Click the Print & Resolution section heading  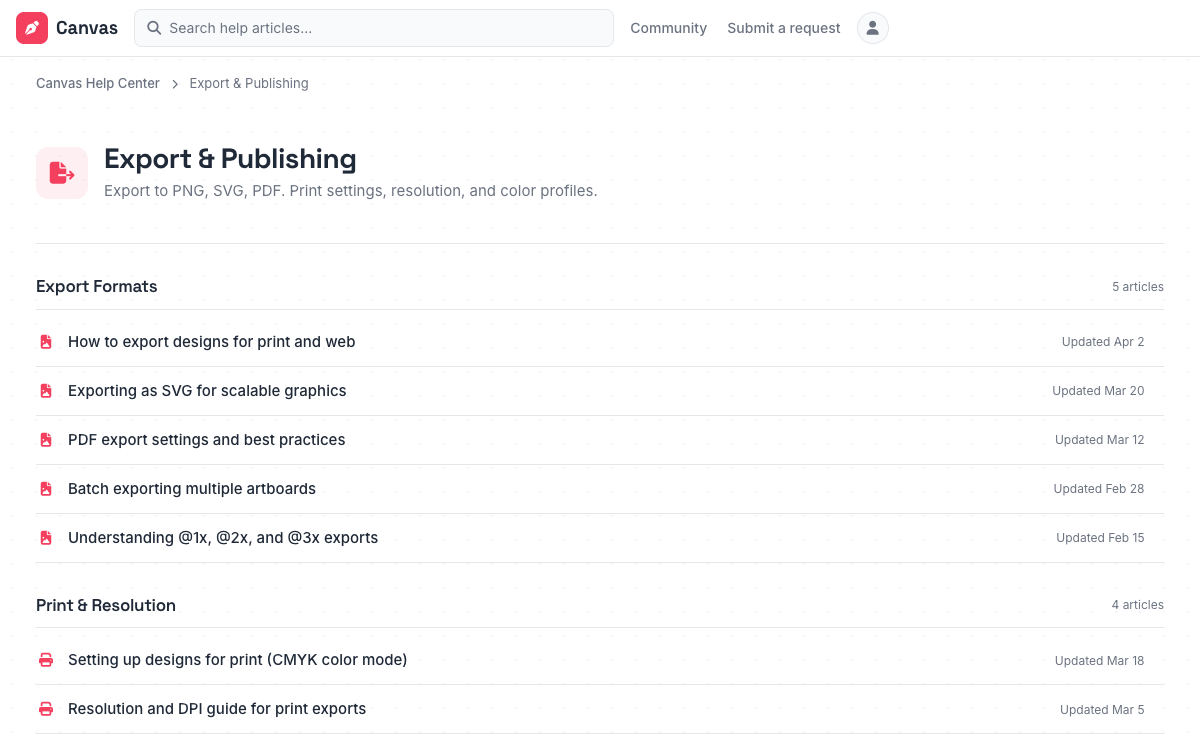point(106,606)
